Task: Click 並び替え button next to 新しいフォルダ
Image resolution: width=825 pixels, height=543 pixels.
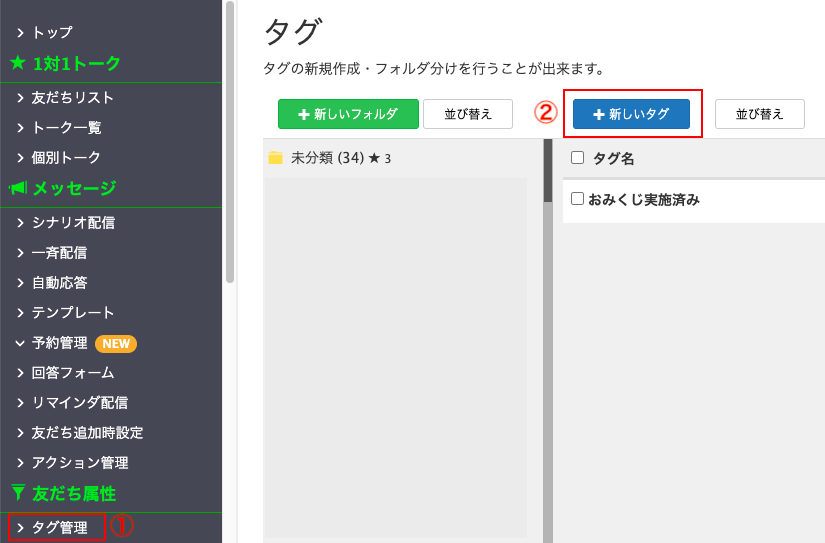Action: click(x=468, y=114)
